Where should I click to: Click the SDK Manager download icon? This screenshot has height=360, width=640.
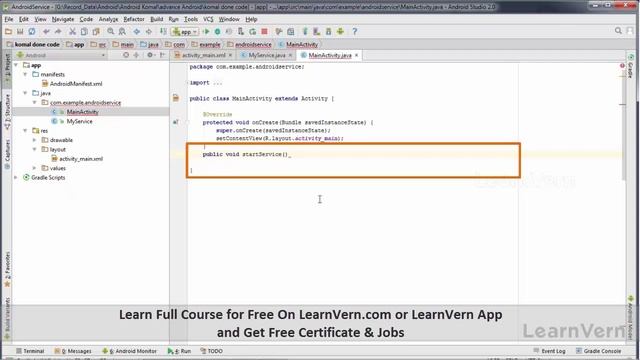[x=328, y=31]
